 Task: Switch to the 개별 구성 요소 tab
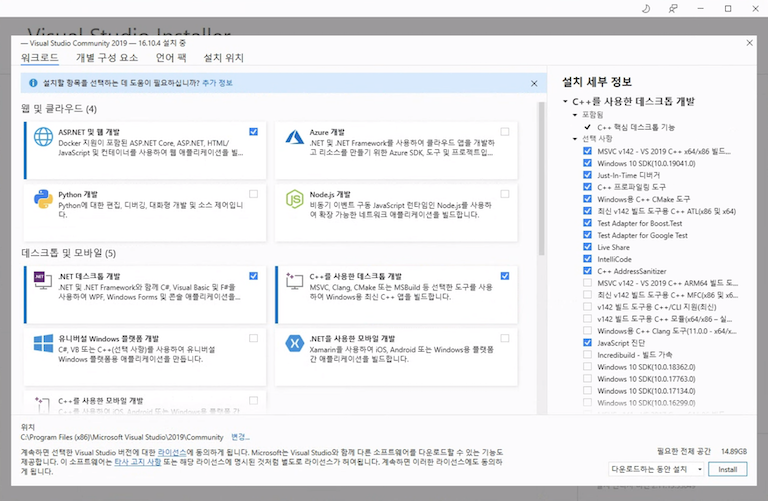click(x=107, y=58)
